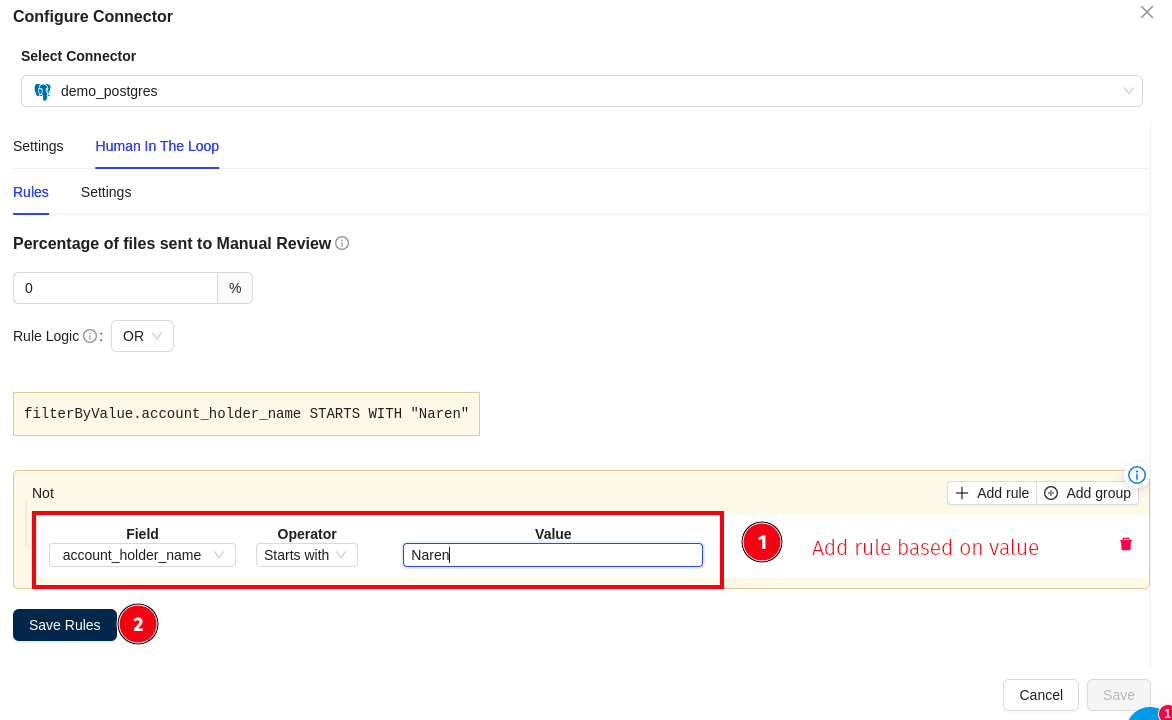The image size is (1172, 720).
Task: Click the Add rule button
Action: coord(992,493)
